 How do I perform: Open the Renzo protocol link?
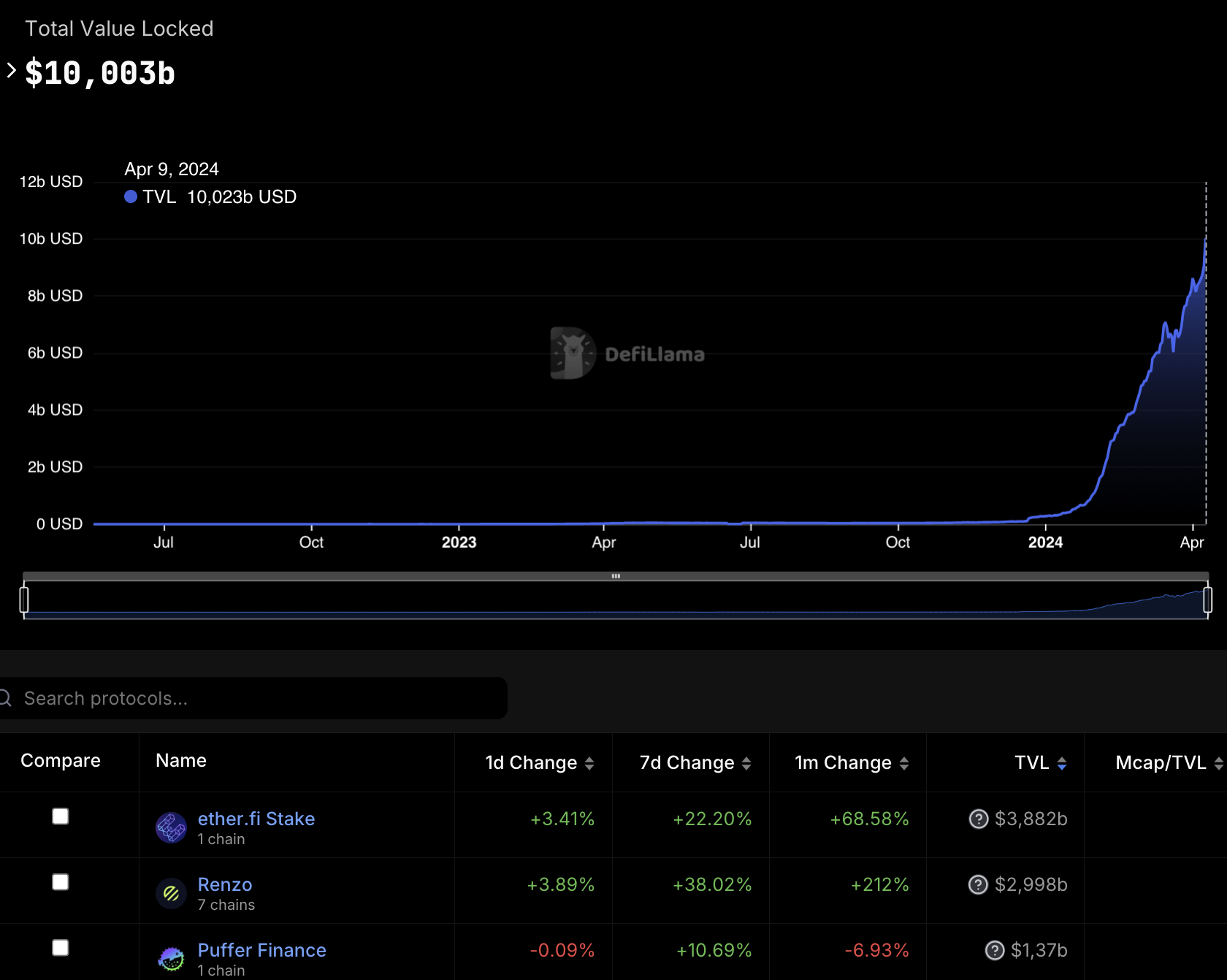pyautogui.click(x=225, y=884)
